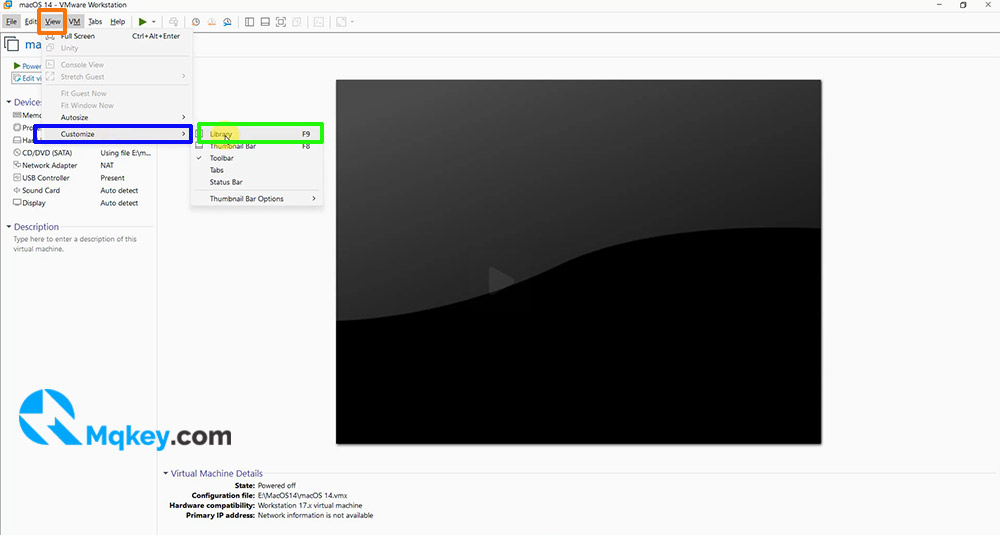Click the Revert to Snapshot toolbar icon
This screenshot has height=535, width=1000.
coord(212,22)
